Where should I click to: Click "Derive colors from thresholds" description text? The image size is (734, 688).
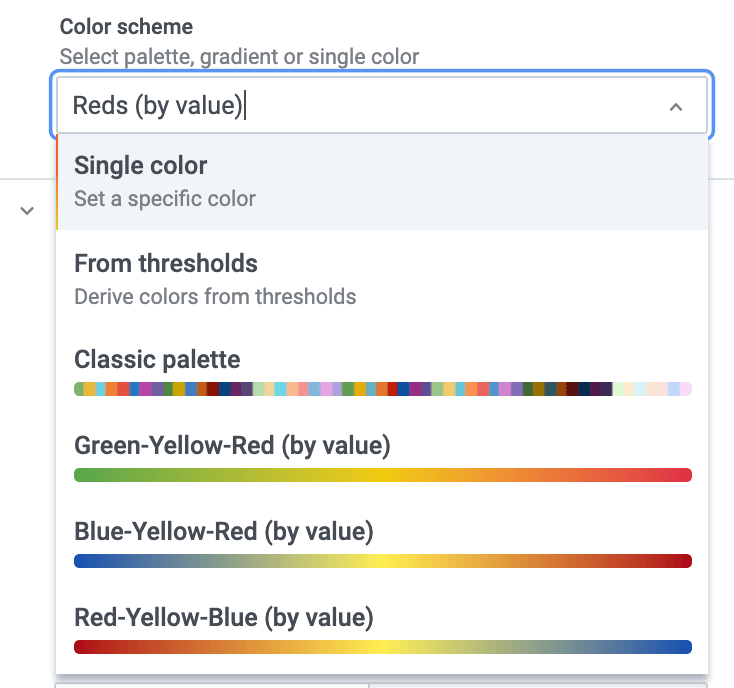[215, 296]
